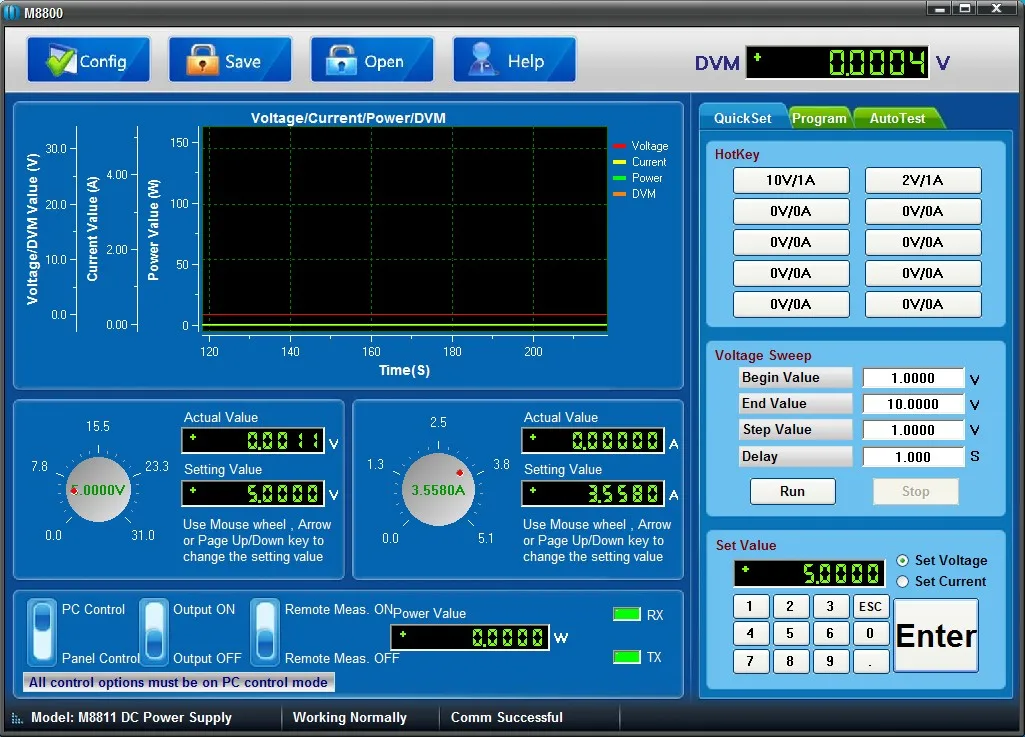The width and height of the screenshot is (1025, 737).
Task: Toggle the Remote Meas. ON/OFF switch
Action: [x=264, y=632]
